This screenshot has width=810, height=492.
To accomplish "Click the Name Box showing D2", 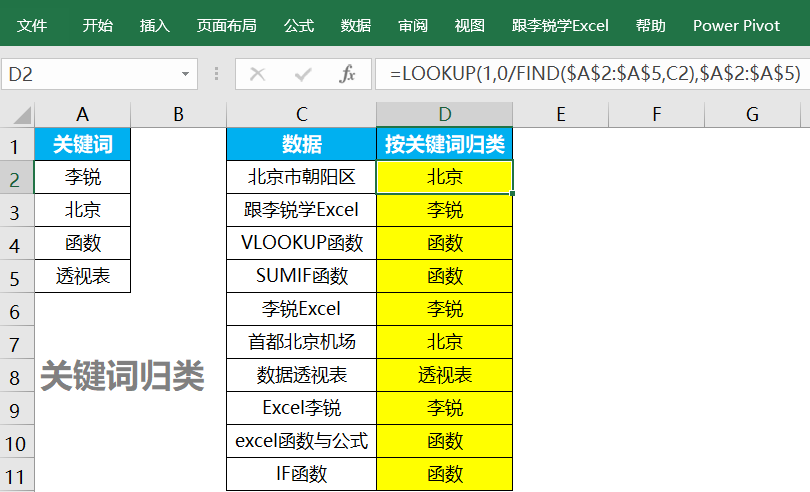I will (x=90, y=74).
